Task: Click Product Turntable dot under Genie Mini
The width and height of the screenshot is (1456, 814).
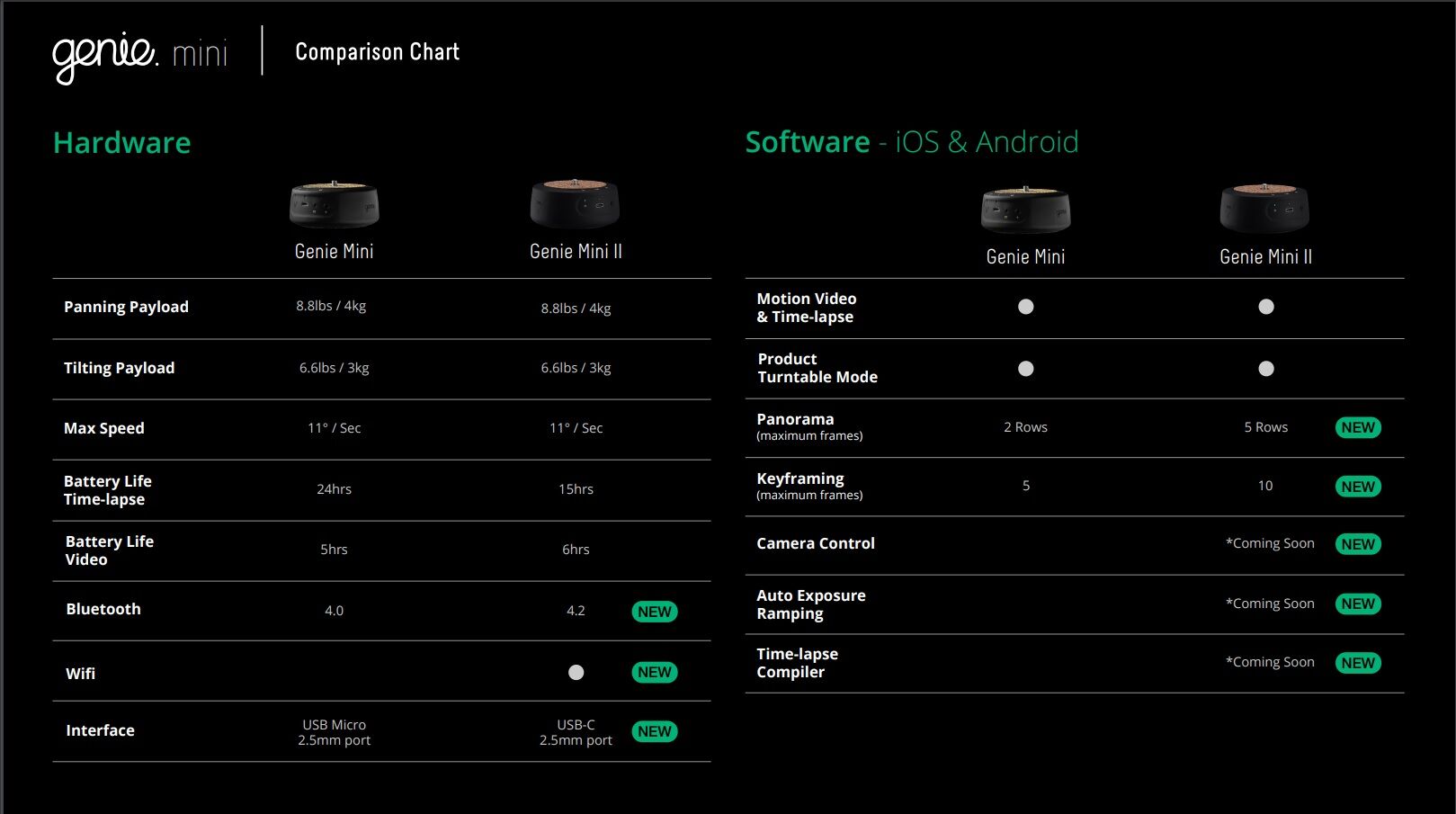Action: point(1026,369)
